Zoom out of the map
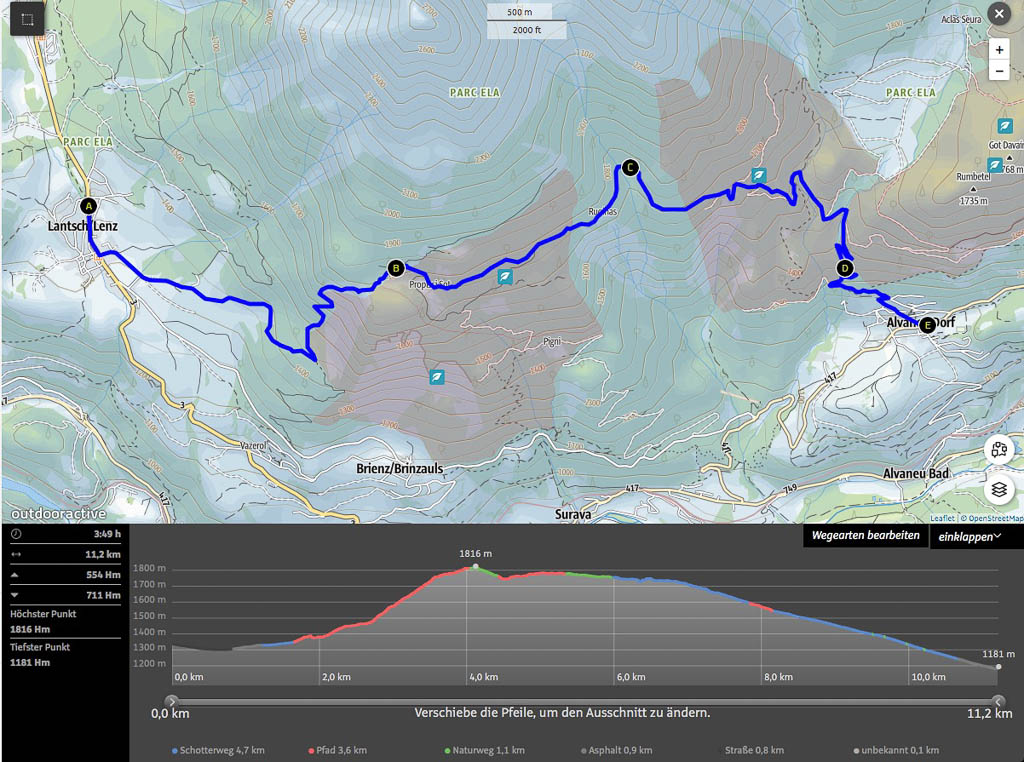The width and height of the screenshot is (1024, 762). 999,71
